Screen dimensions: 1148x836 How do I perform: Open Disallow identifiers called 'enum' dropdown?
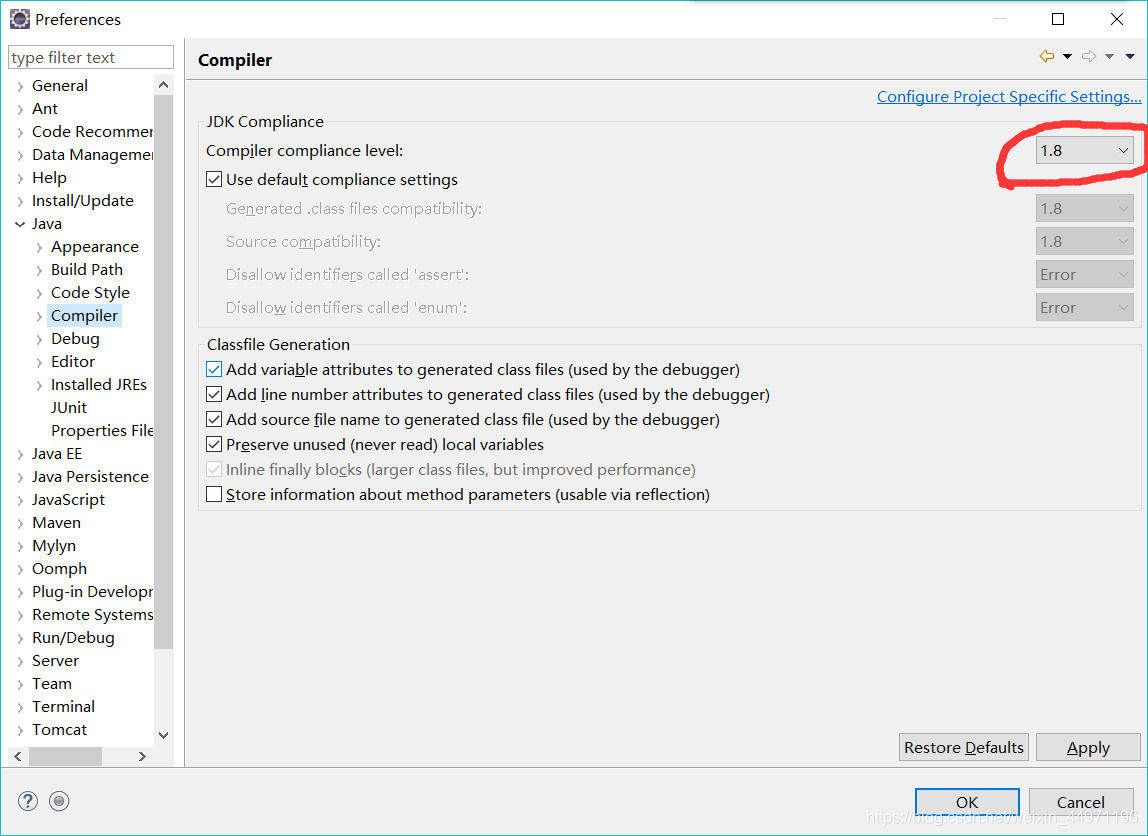click(1084, 307)
